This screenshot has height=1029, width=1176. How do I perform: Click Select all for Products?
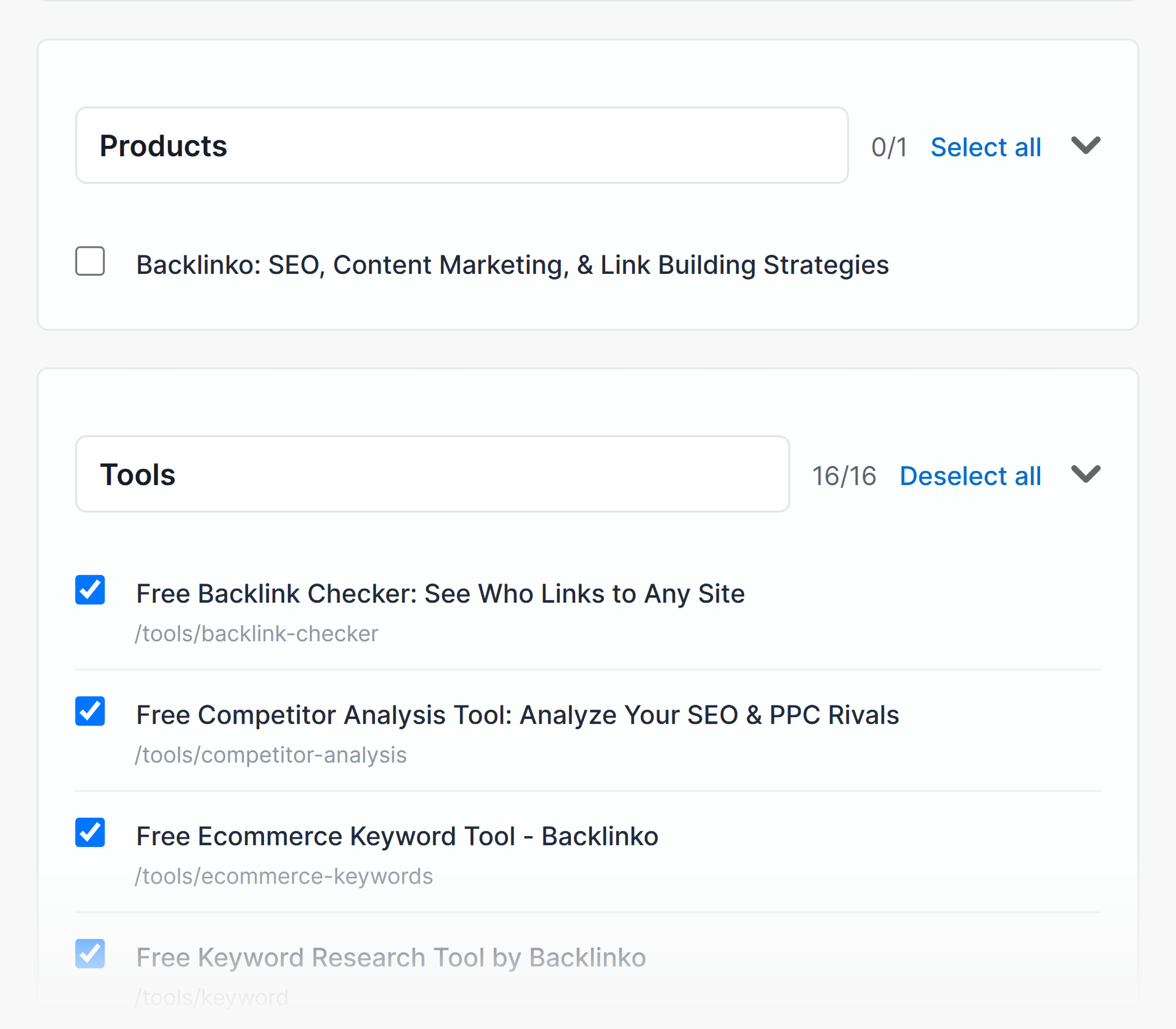[985, 147]
